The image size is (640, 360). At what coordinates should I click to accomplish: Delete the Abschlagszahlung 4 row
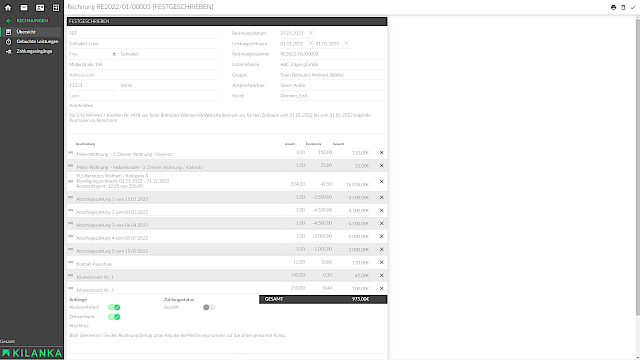pyautogui.click(x=382, y=237)
